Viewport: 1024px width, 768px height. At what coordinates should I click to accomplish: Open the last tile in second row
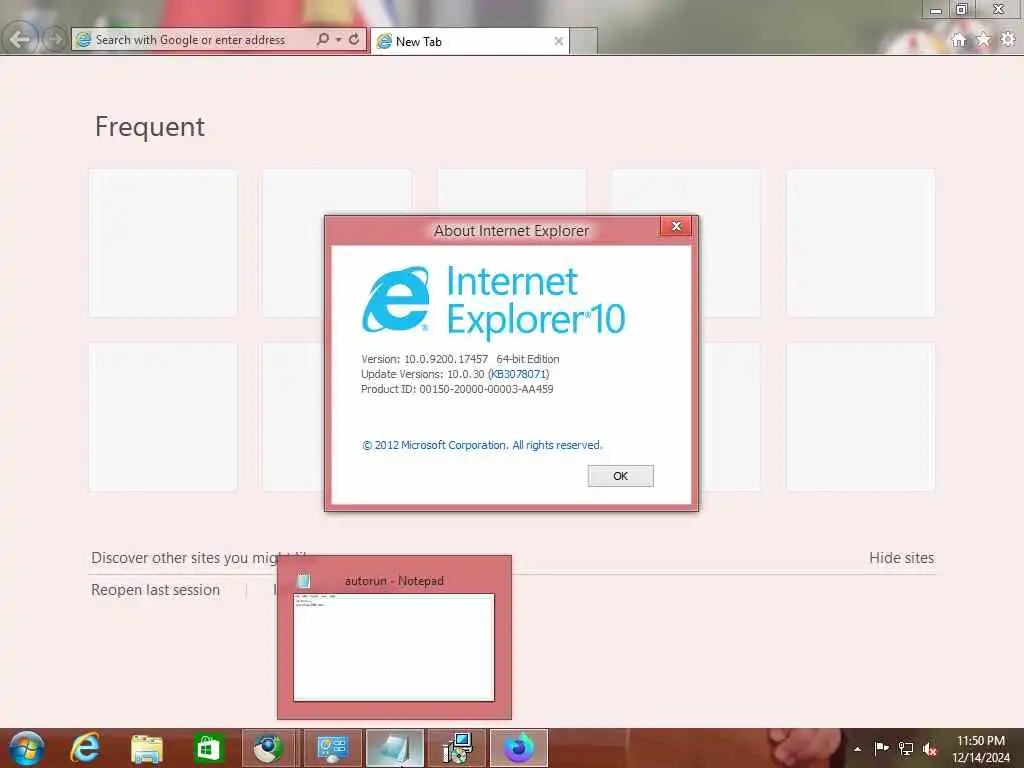(861, 417)
